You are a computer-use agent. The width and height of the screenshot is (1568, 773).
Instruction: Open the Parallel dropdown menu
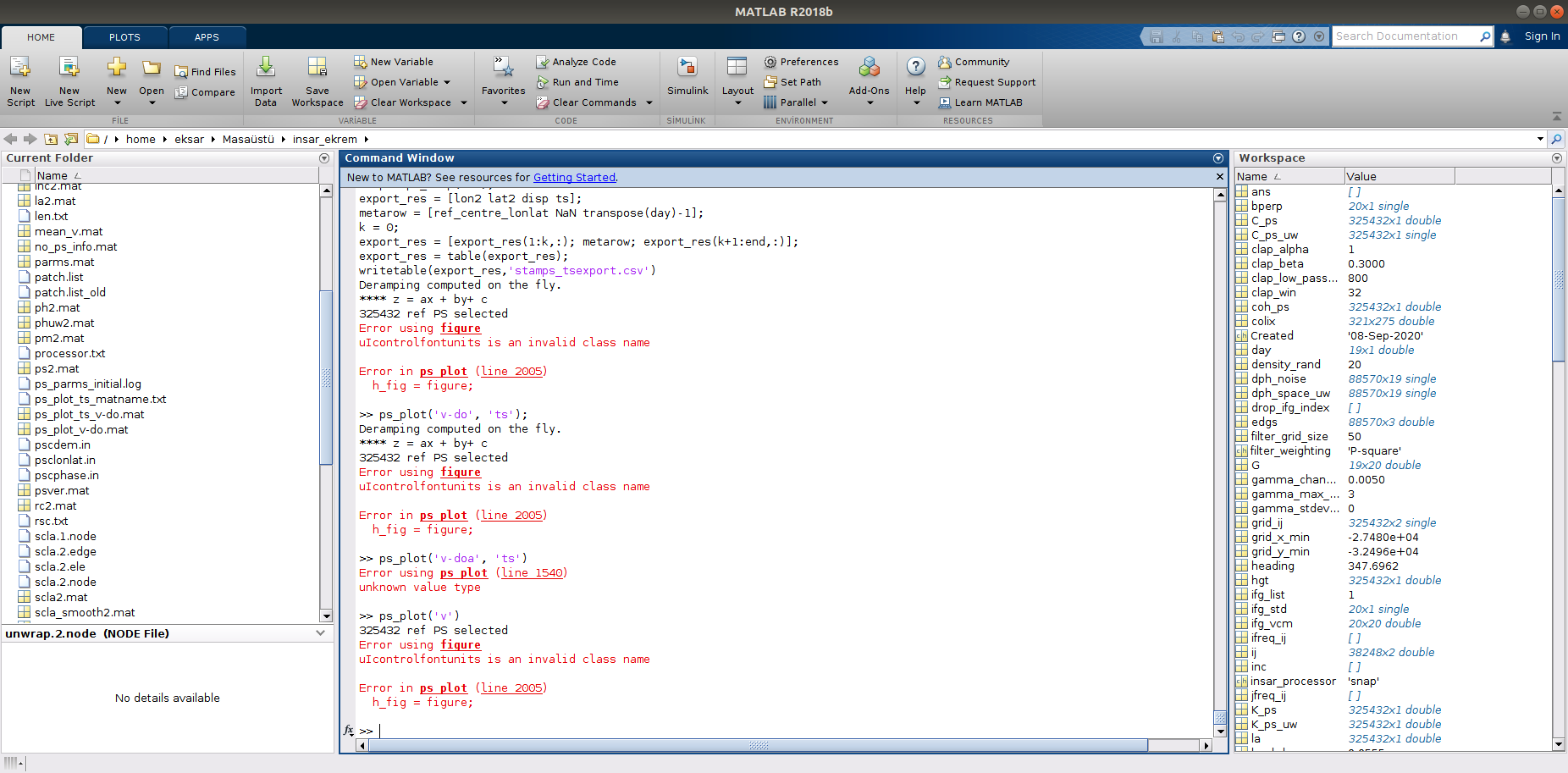pos(796,102)
